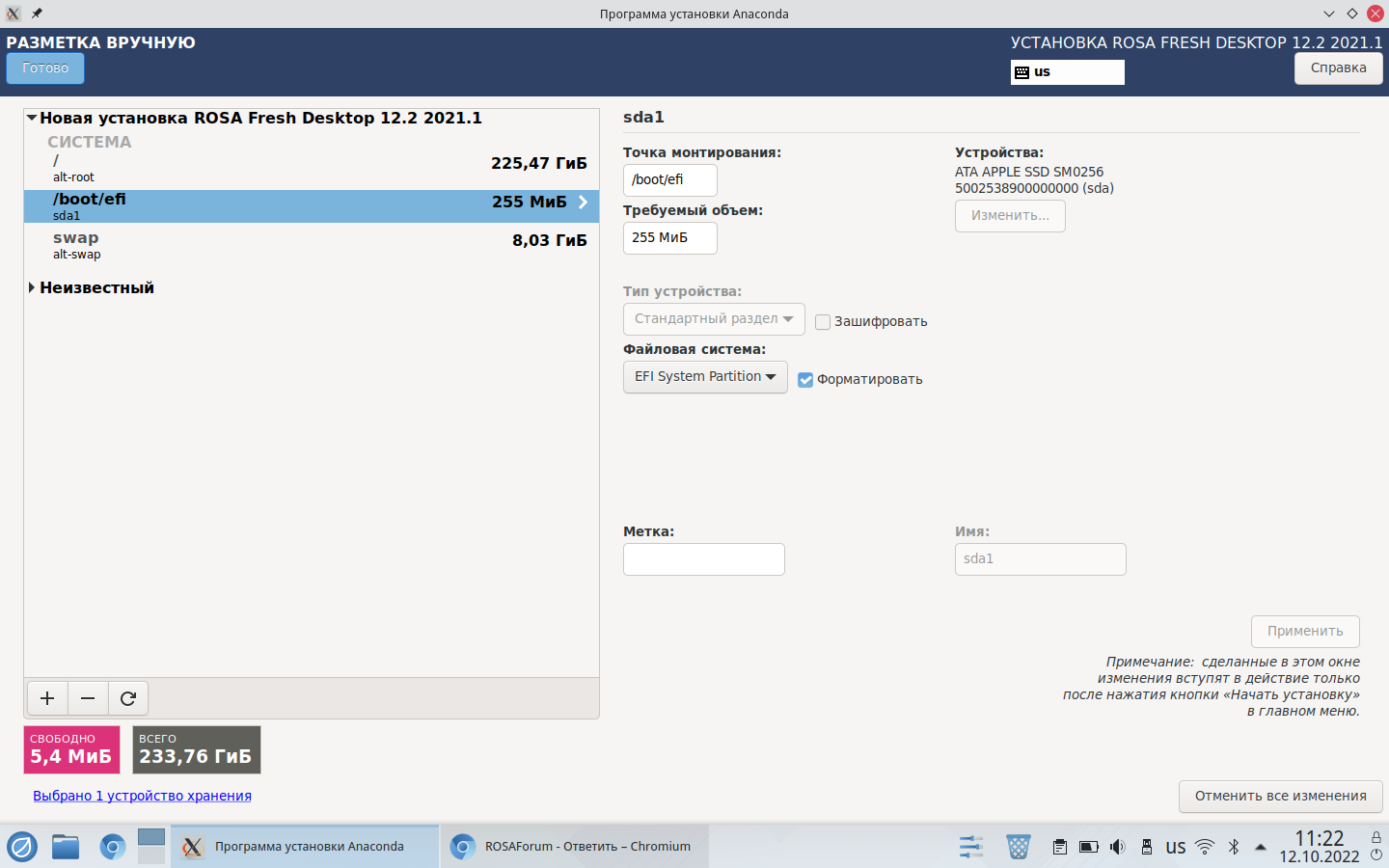1389x868 pixels.
Task: Click Отменить все изменения
Action: (1280, 797)
